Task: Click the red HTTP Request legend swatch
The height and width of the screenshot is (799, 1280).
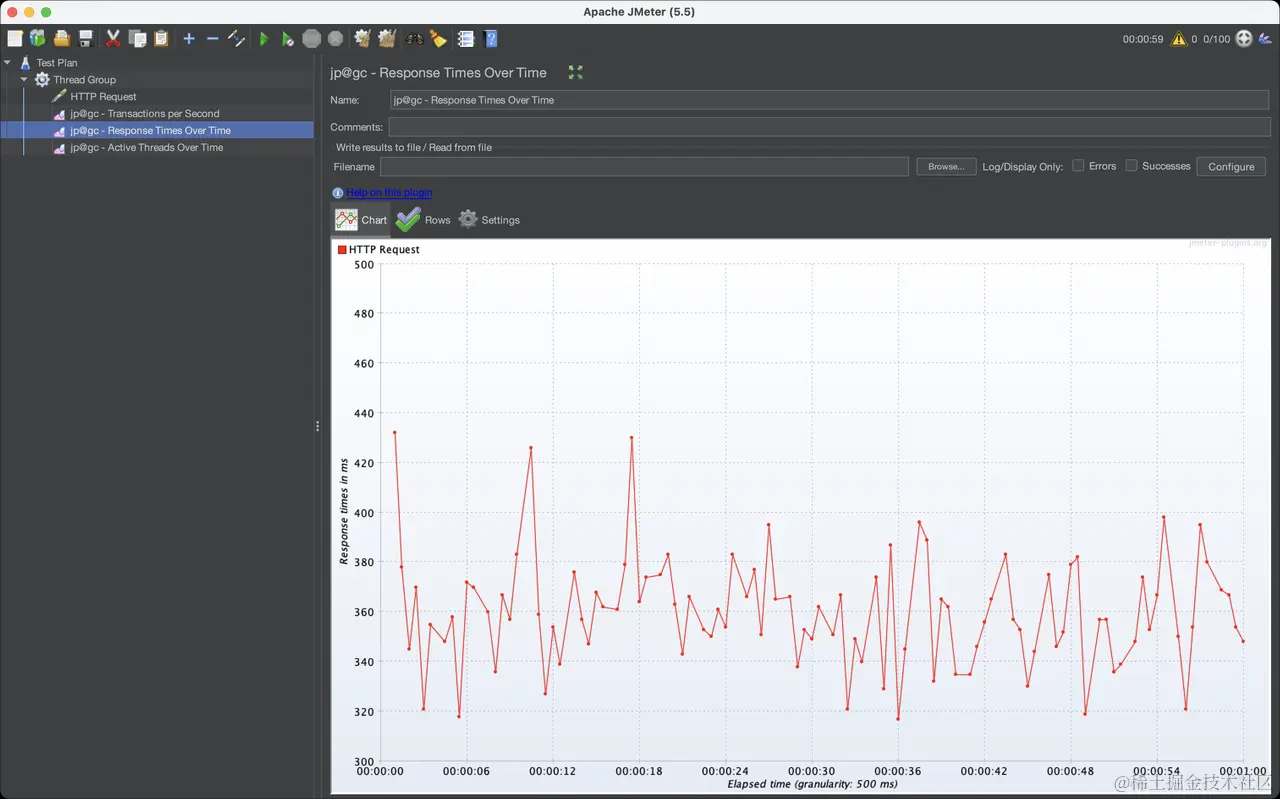Action: (342, 250)
